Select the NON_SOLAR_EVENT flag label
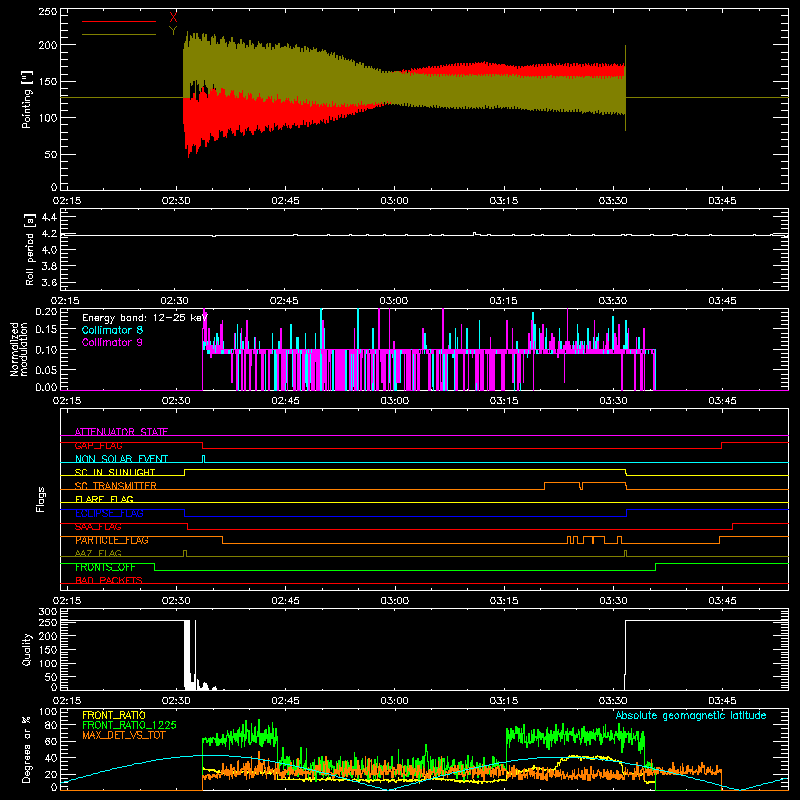This screenshot has height=800, width=800. coord(121,459)
